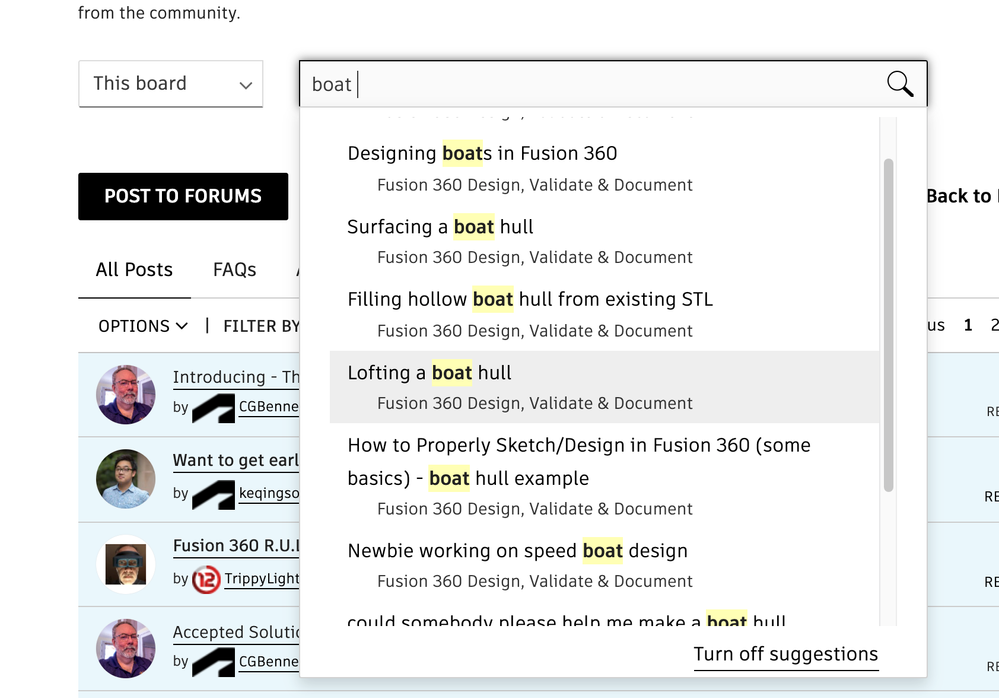Image resolution: width=999 pixels, height=698 pixels.
Task: Switch to the FAQs tab
Action: pyautogui.click(x=234, y=270)
